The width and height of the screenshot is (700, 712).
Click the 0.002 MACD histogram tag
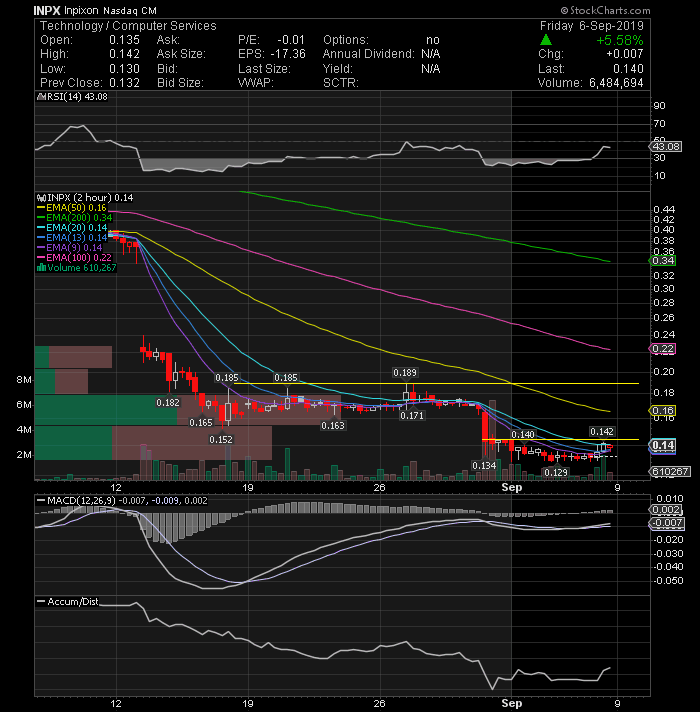click(x=666, y=509)
